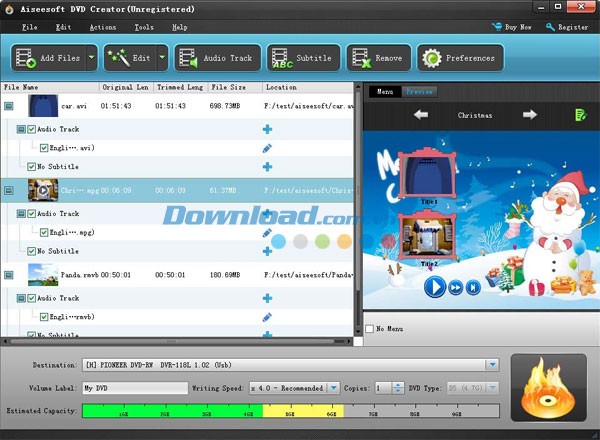Toggle Engli...avi) audio checkbox
This screenshot has height=440, width=600.
click(x=44, y=148)
